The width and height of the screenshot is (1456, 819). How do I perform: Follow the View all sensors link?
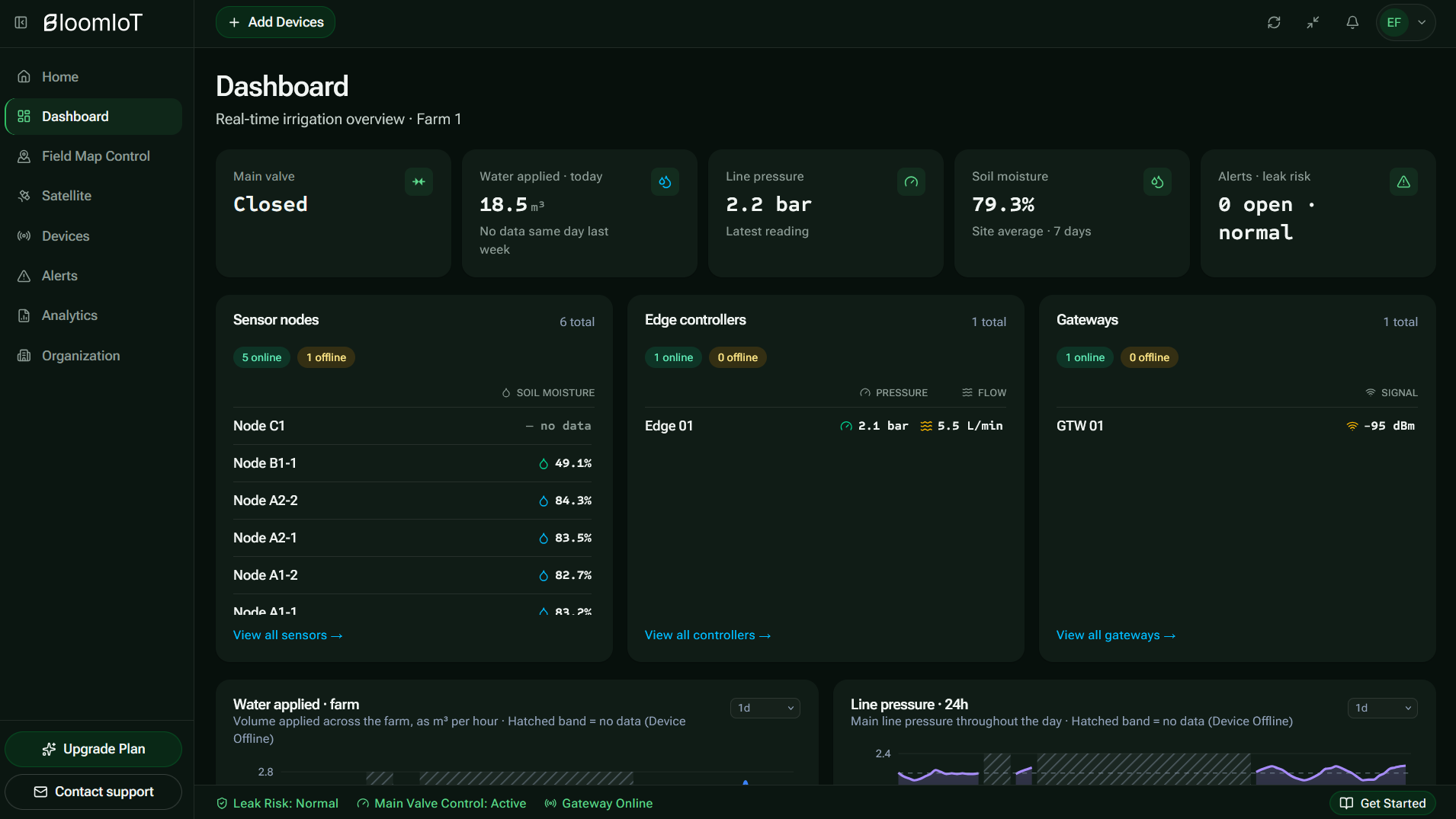pyautogui.click(x=288, y=635)
